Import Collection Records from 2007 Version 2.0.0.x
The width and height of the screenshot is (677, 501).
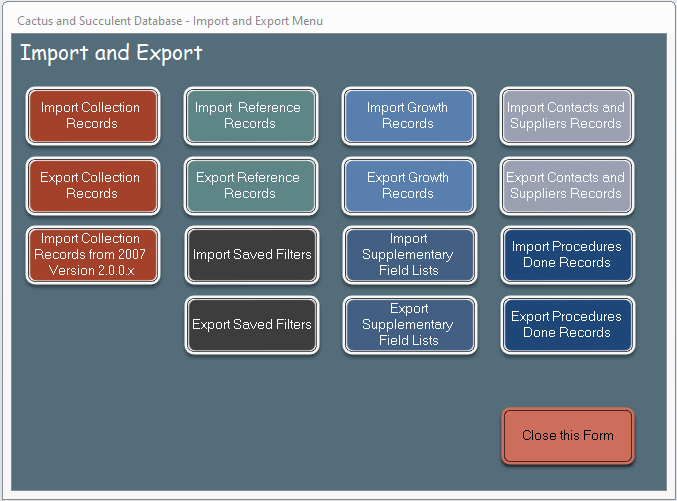click(x=93, y=255)
